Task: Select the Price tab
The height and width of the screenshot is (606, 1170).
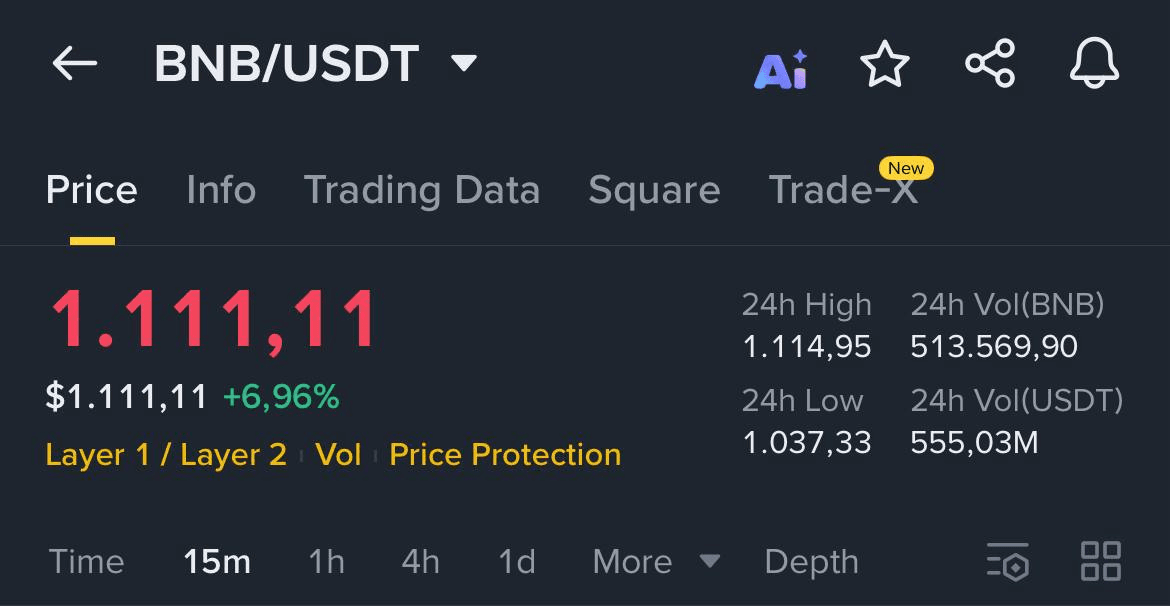Action: click(92, 190)
